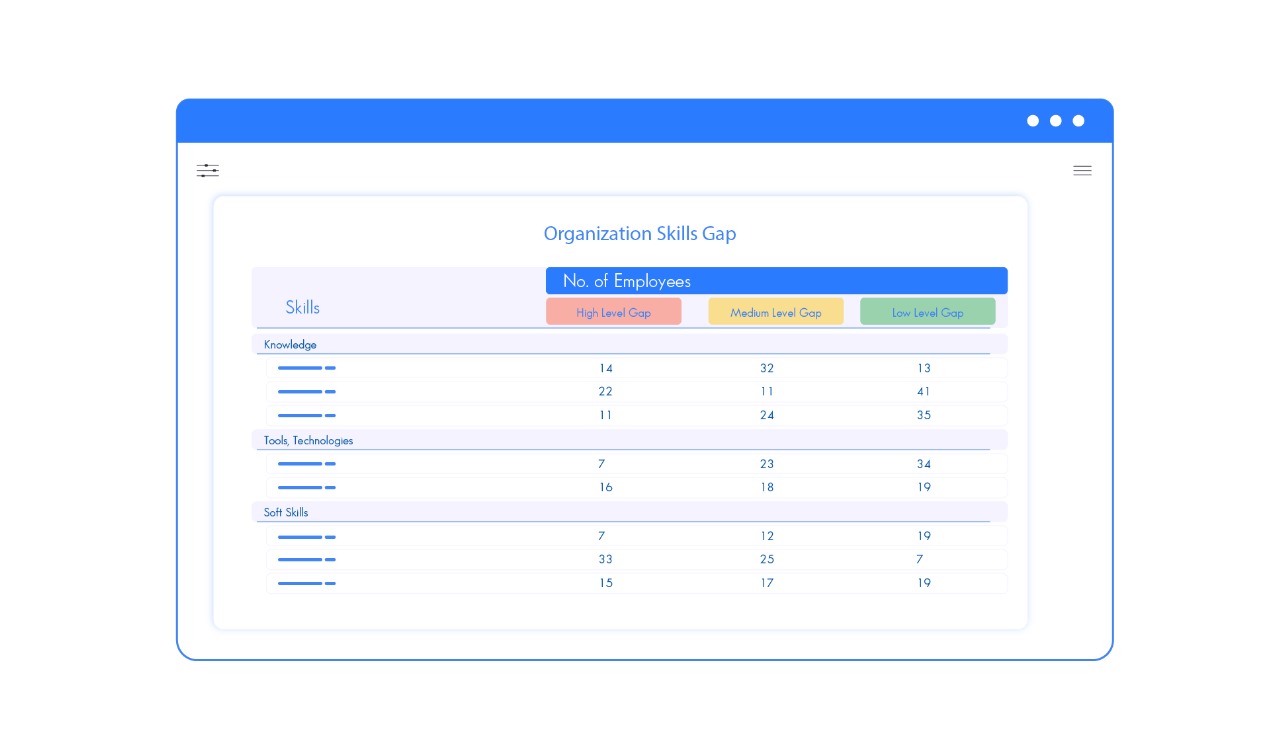Click the value 24 cell
The height and width of the screenshot is (737, 1280).
coord(767,416)
